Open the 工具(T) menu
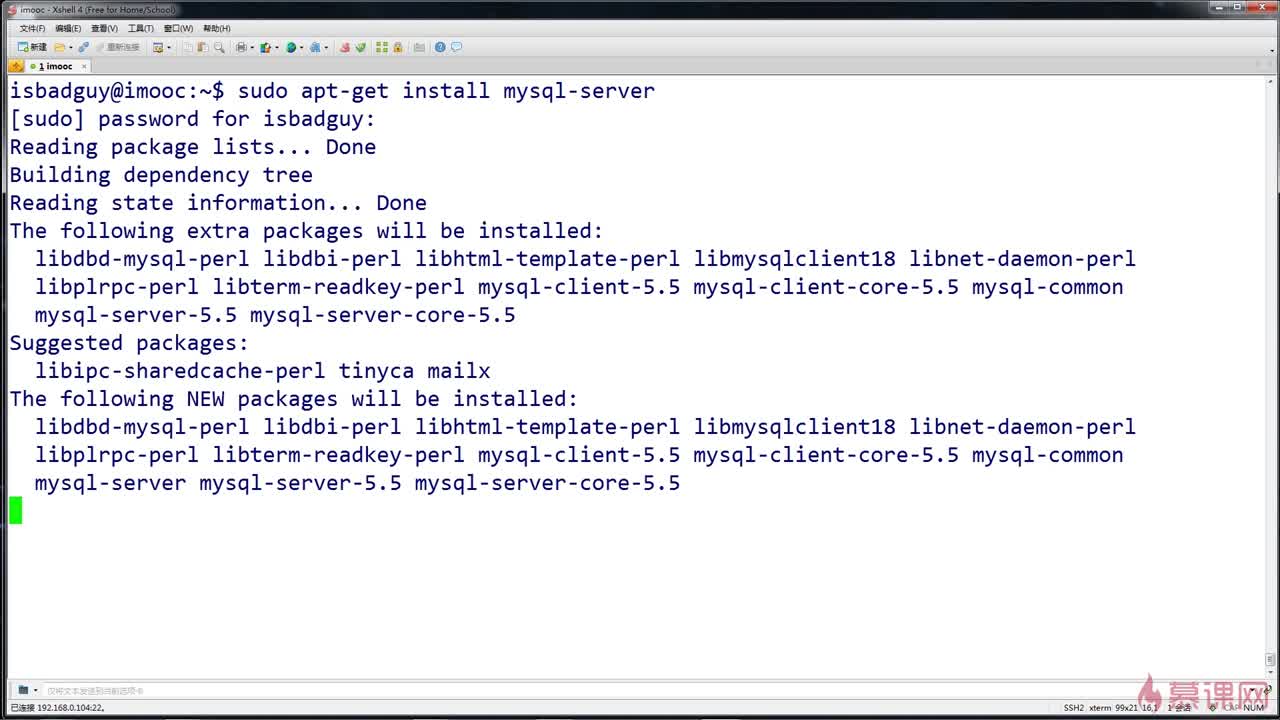1280x720 pixels. click(141, 28)
